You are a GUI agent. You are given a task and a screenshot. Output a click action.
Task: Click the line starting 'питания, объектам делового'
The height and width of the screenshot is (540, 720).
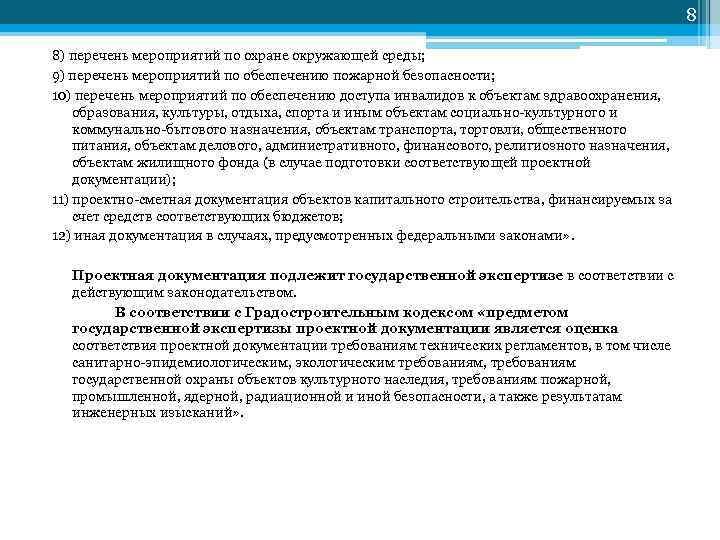pos(371,146)
